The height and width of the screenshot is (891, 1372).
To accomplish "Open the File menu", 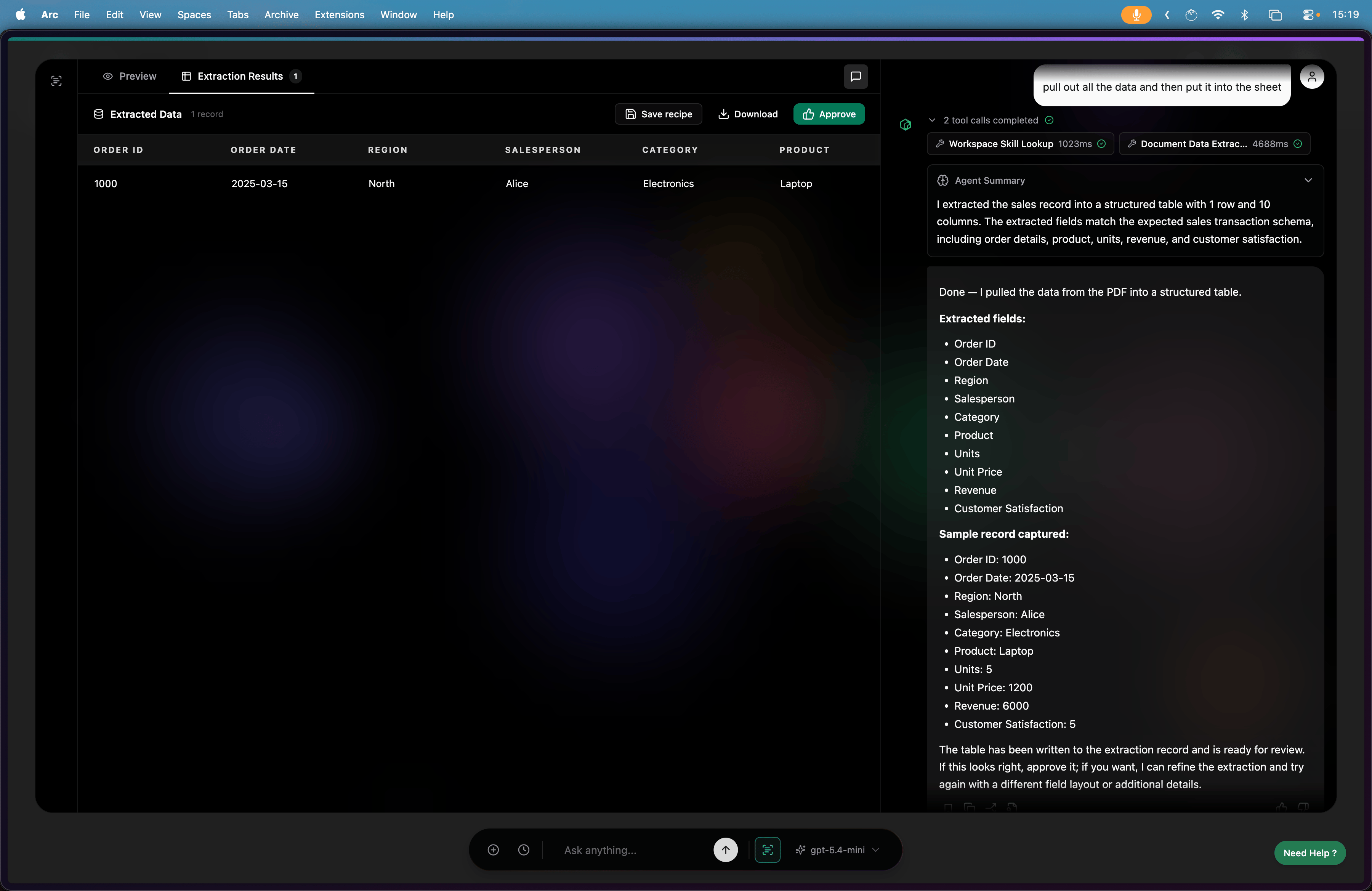I will coord(81,14).
